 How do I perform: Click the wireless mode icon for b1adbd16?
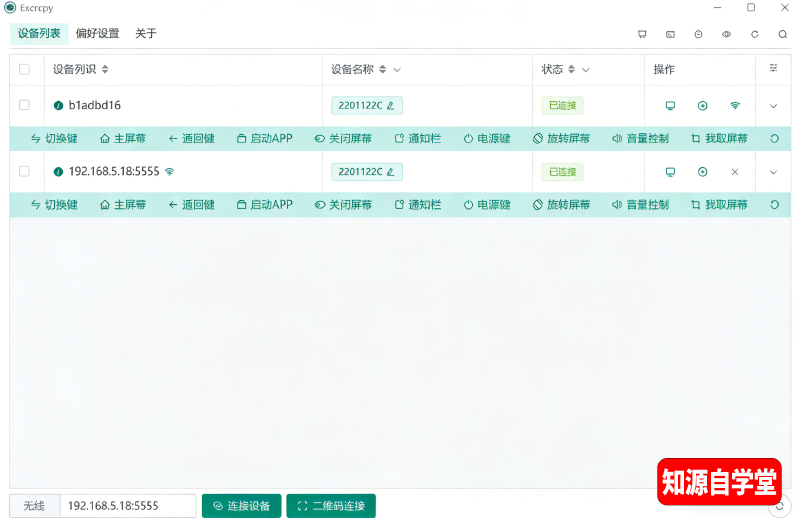735,105
